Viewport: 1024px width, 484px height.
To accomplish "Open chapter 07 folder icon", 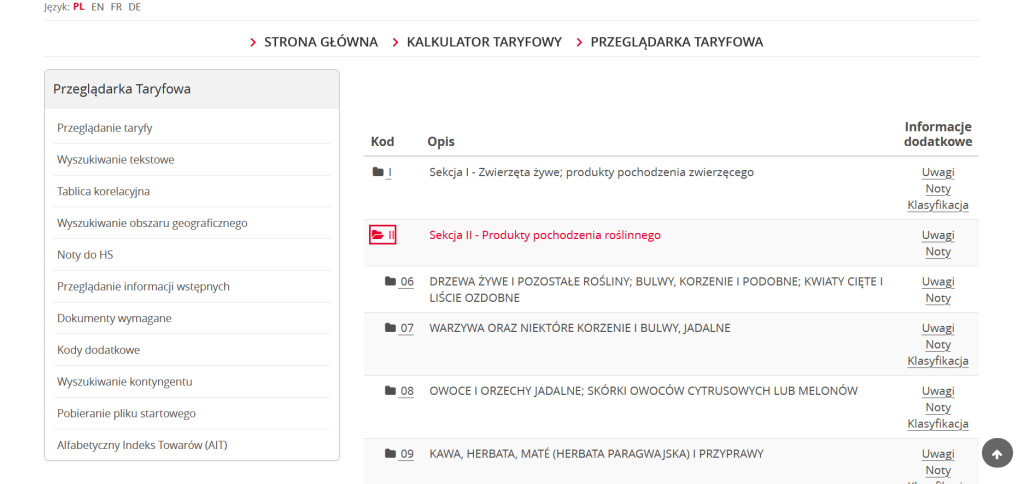I will click(391, 327).
